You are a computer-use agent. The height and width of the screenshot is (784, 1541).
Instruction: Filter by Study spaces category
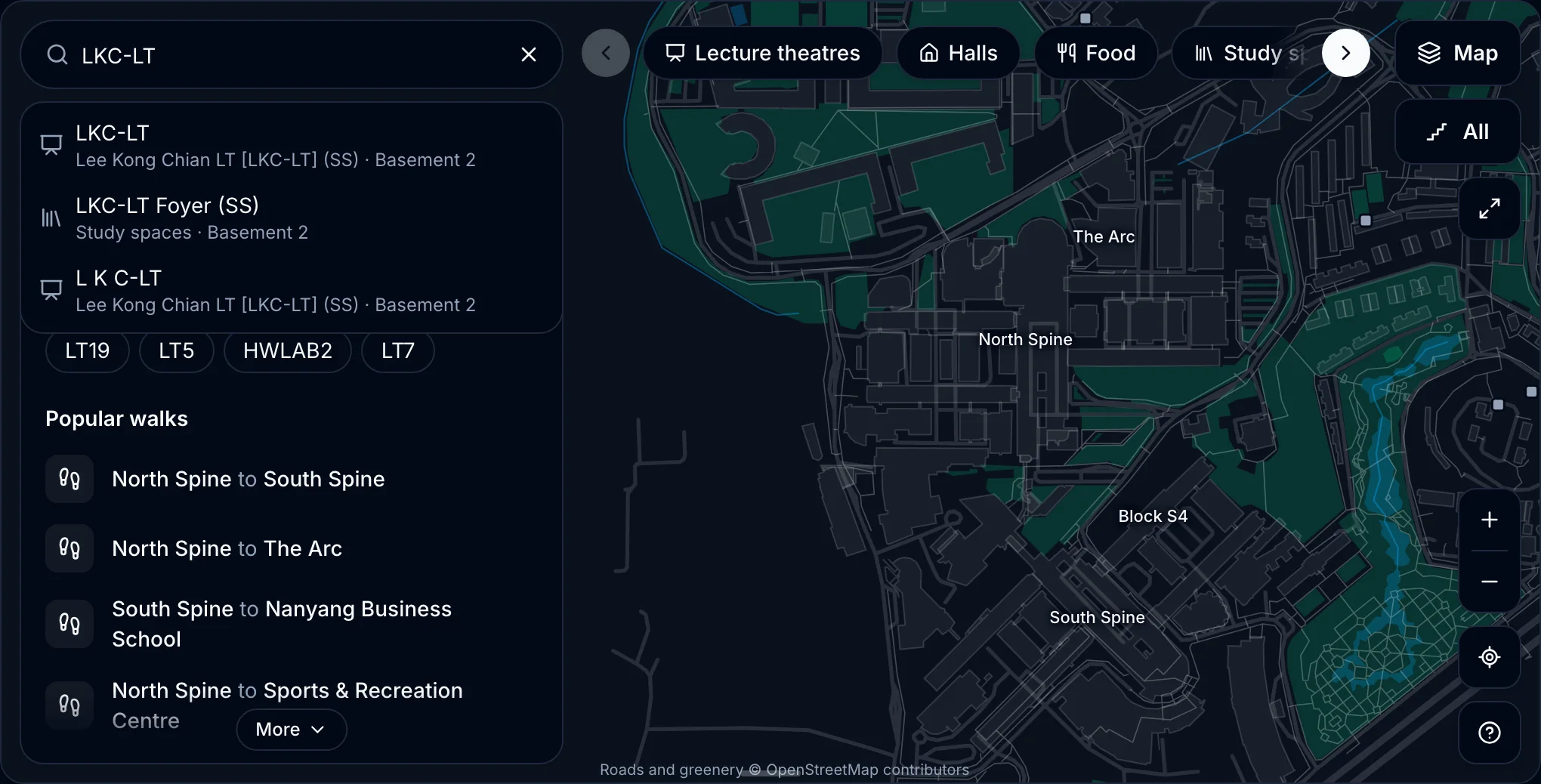coord(1246,53)
